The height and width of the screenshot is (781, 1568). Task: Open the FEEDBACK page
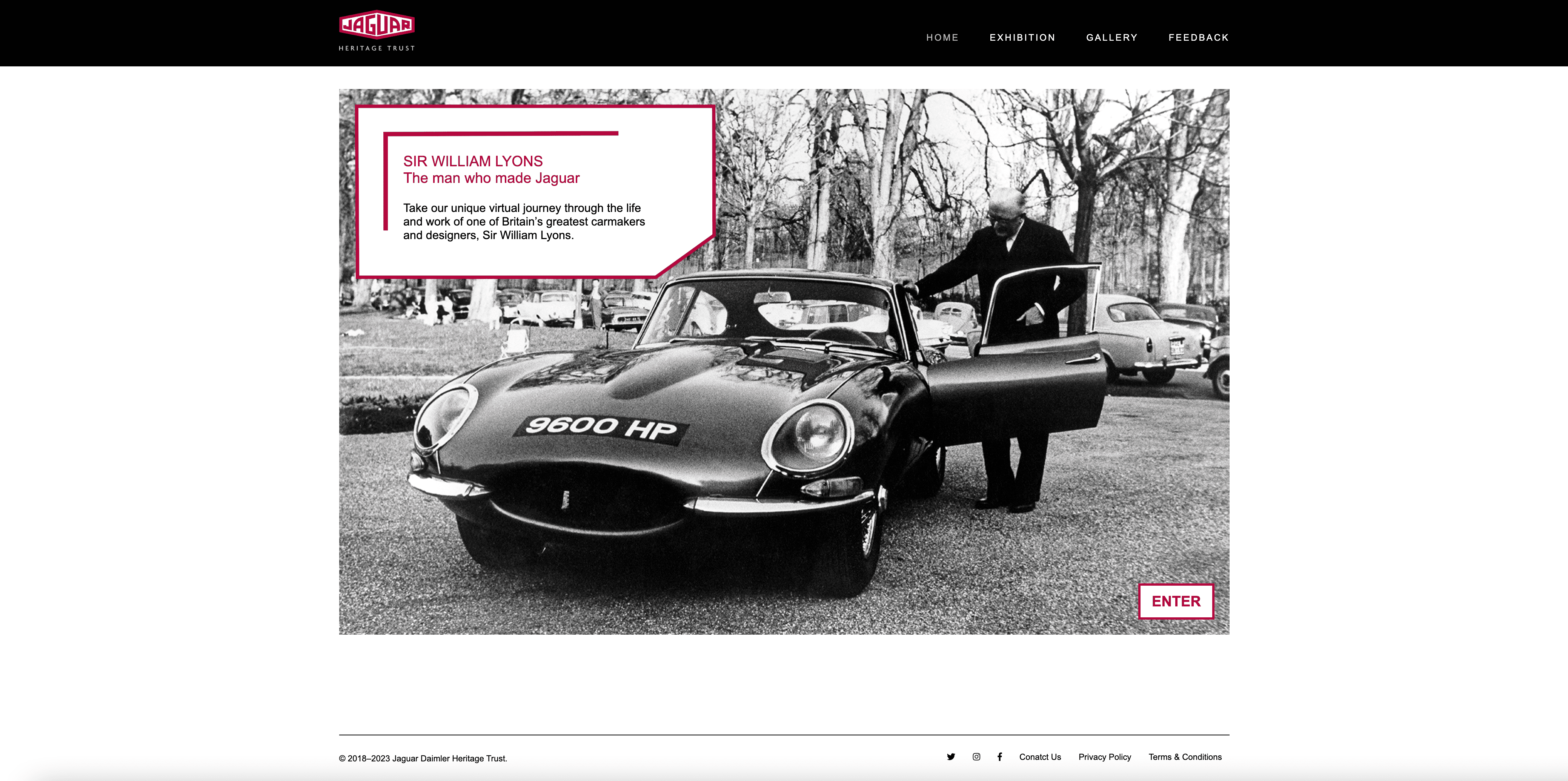click(1198, 37)
